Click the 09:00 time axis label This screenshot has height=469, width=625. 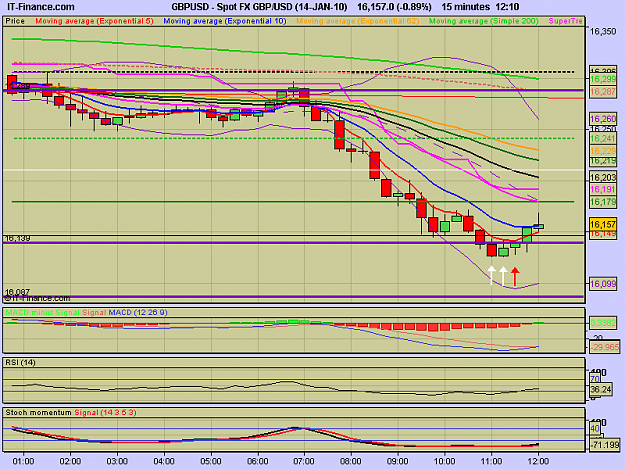coord(398,461)
